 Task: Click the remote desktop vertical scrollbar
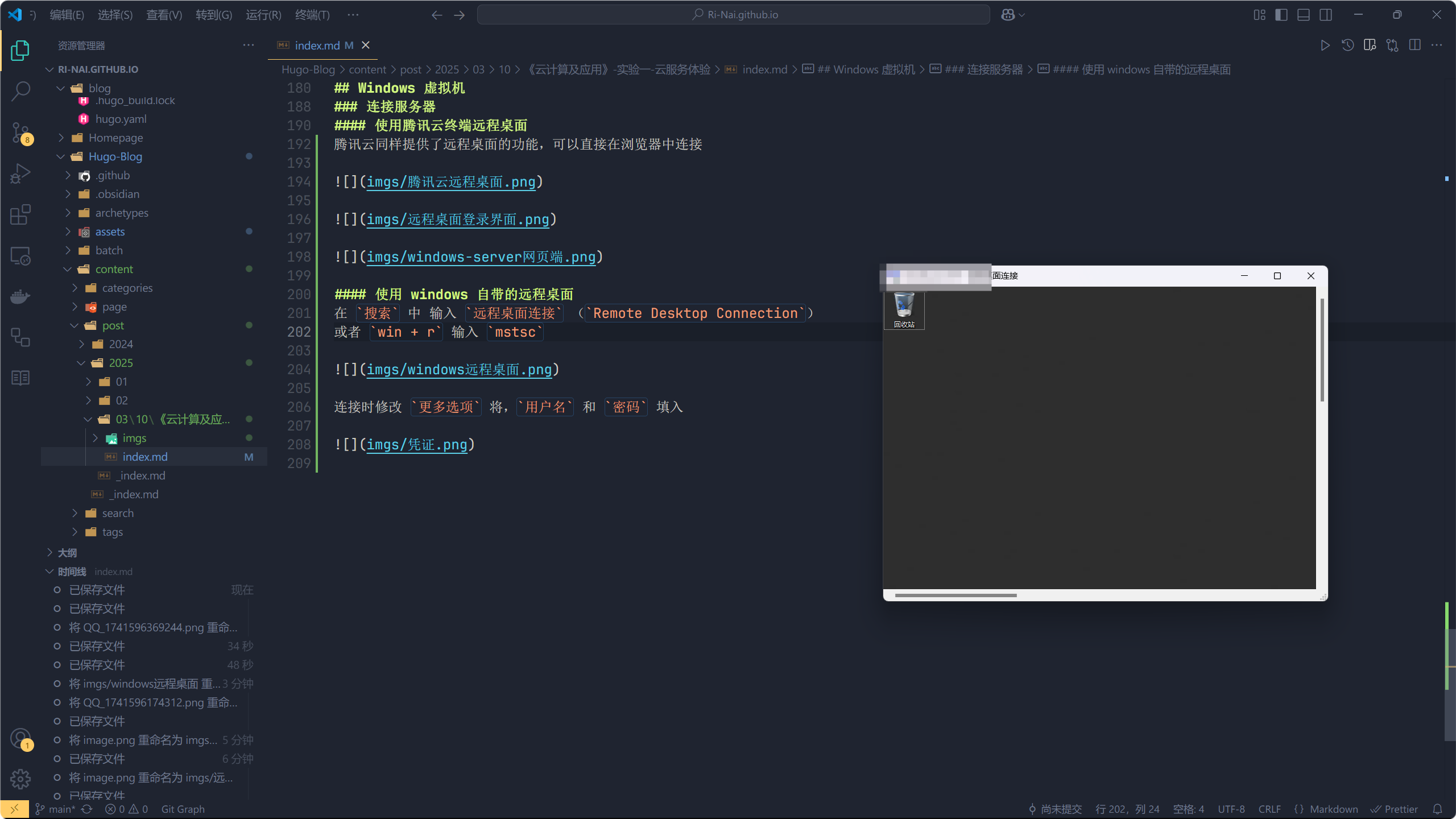pos(1322,350)
